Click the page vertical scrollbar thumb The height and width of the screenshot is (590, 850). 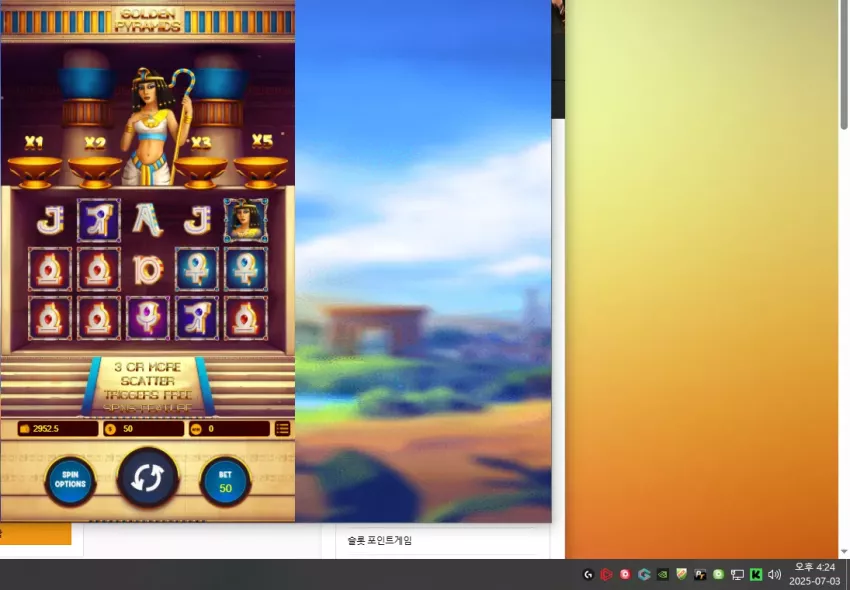coord(843,65)
